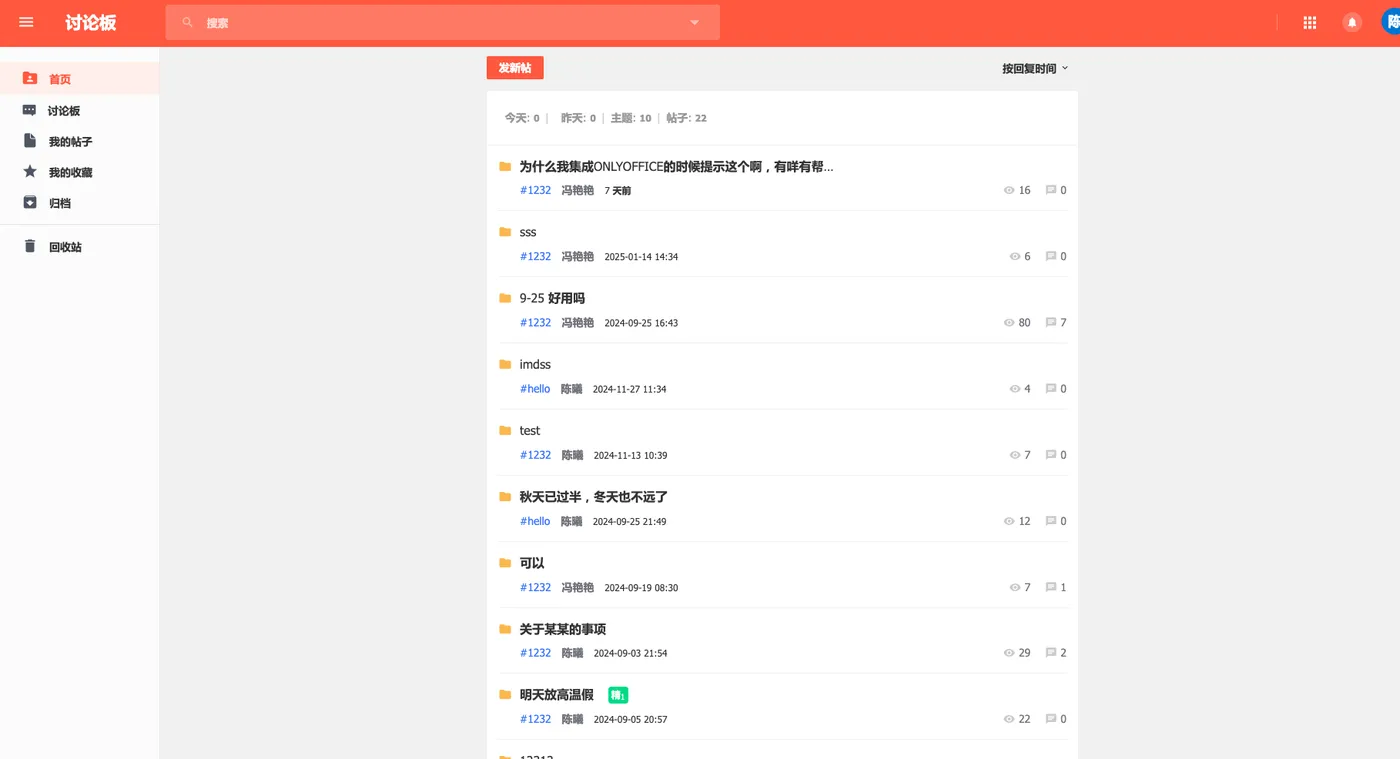
Task: Click the #hello tag on 秋天已过半 post
Action: (x=535, y=521)
